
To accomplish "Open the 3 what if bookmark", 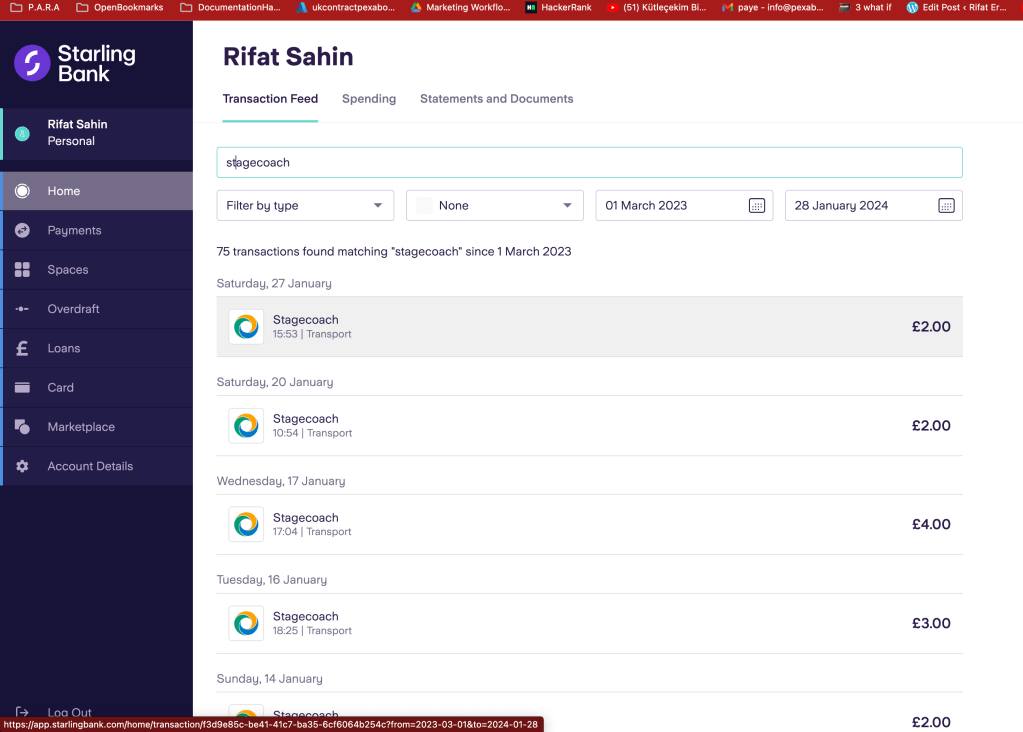I will [x=865, y=7].
